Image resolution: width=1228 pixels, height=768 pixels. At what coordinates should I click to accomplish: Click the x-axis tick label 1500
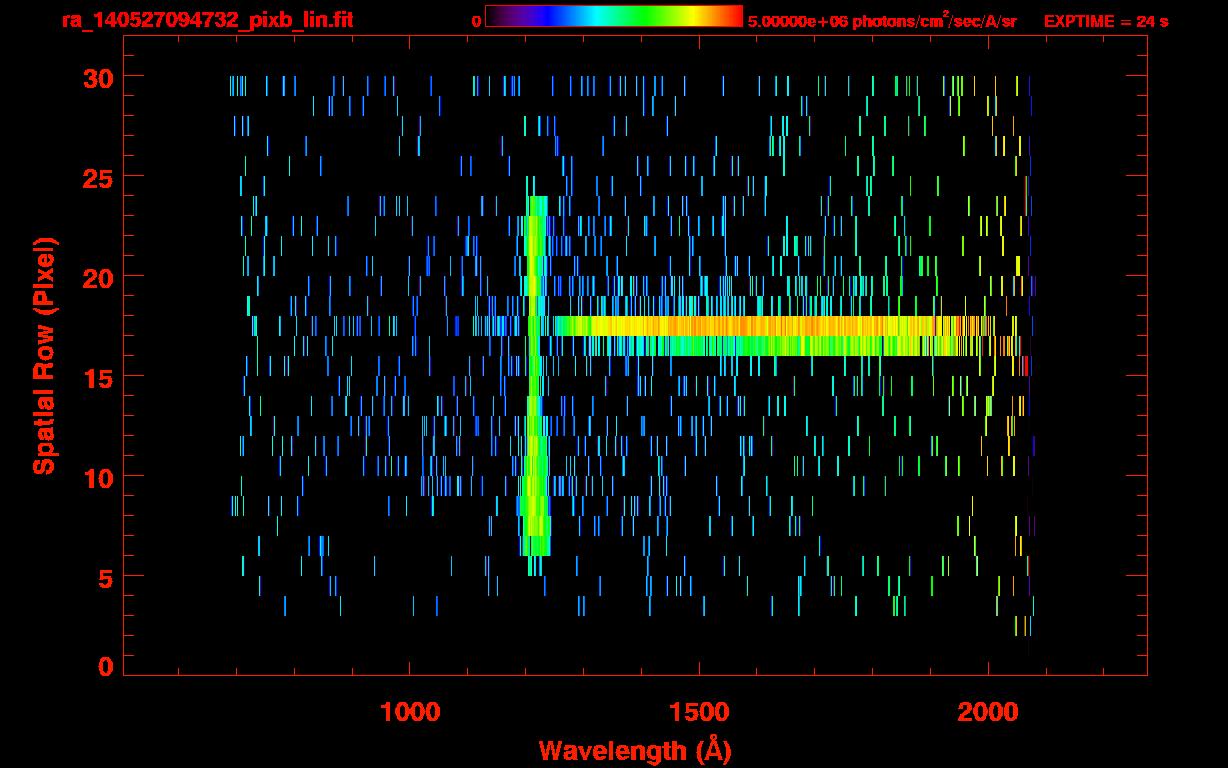[699, 712]
